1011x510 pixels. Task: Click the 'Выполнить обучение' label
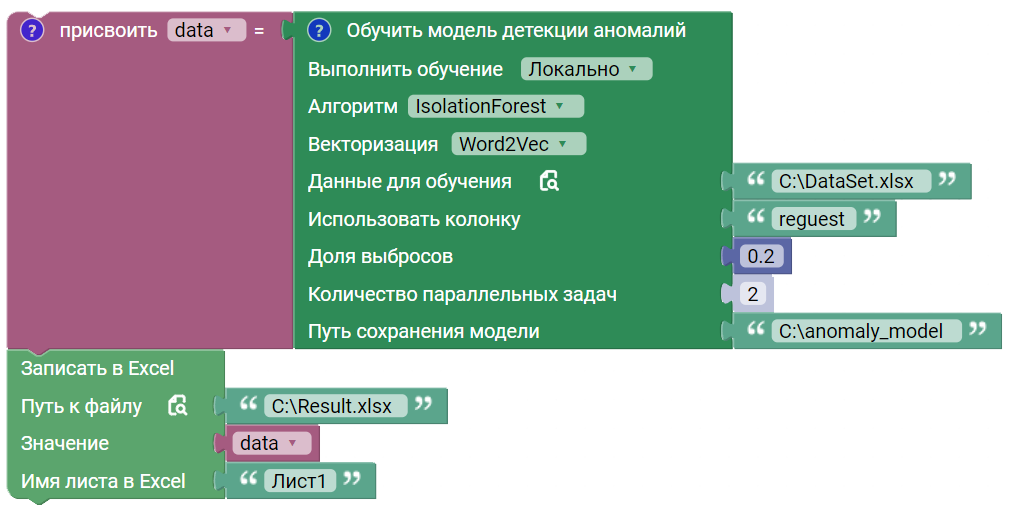(x=405, y=69)
